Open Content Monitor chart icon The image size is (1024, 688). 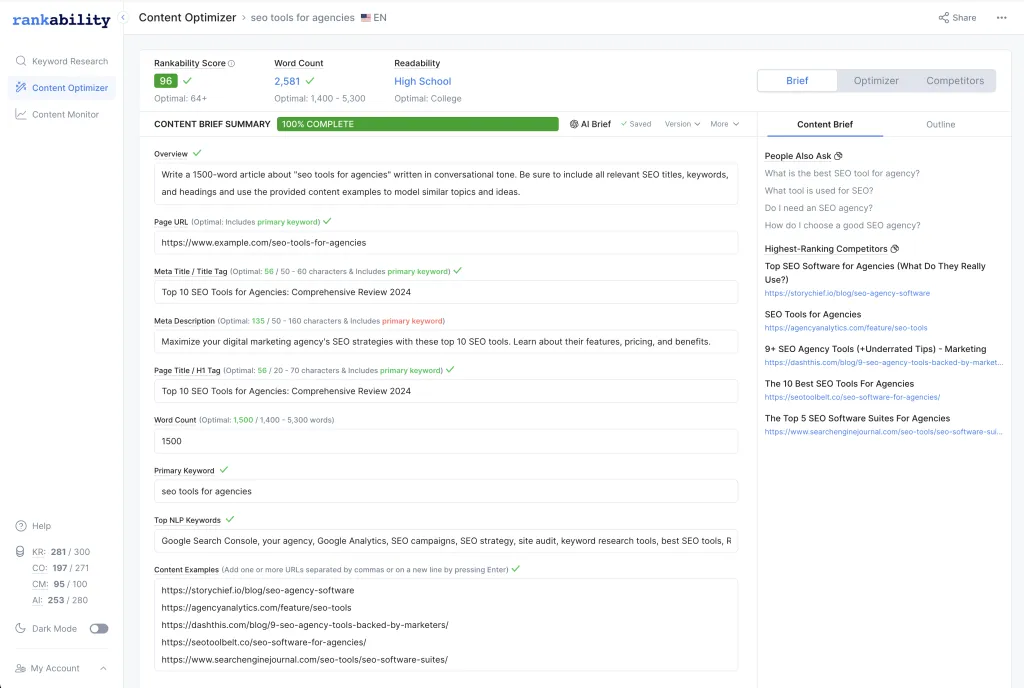click(21, 114)
